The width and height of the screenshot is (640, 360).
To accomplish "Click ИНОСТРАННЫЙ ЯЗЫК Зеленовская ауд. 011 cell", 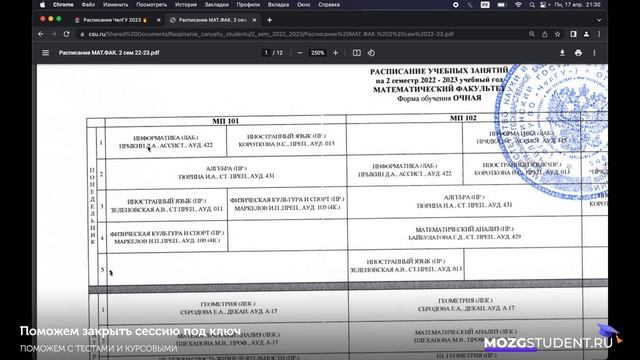I will (x=167, y=205).
